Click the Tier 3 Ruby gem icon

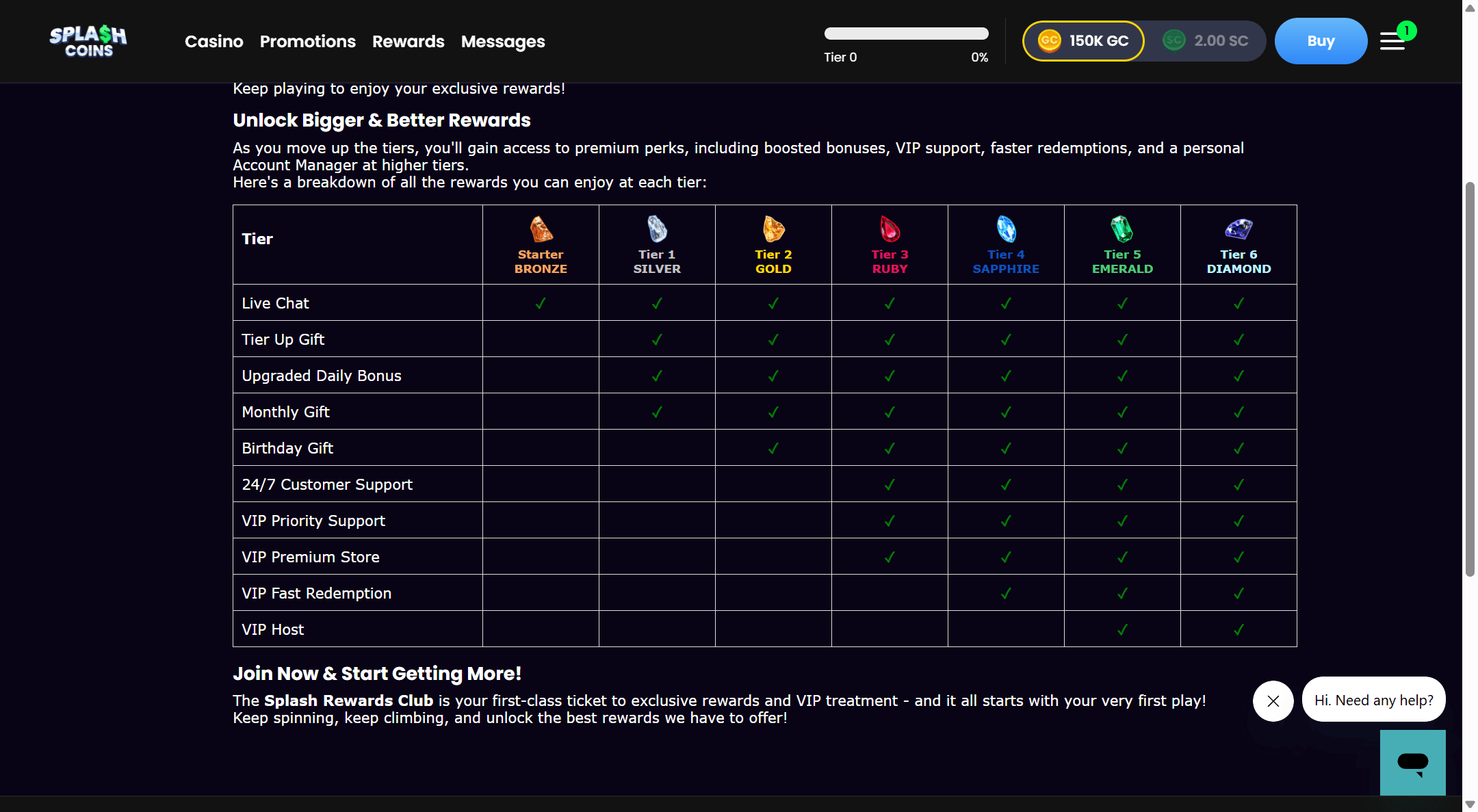coord(890,229)
